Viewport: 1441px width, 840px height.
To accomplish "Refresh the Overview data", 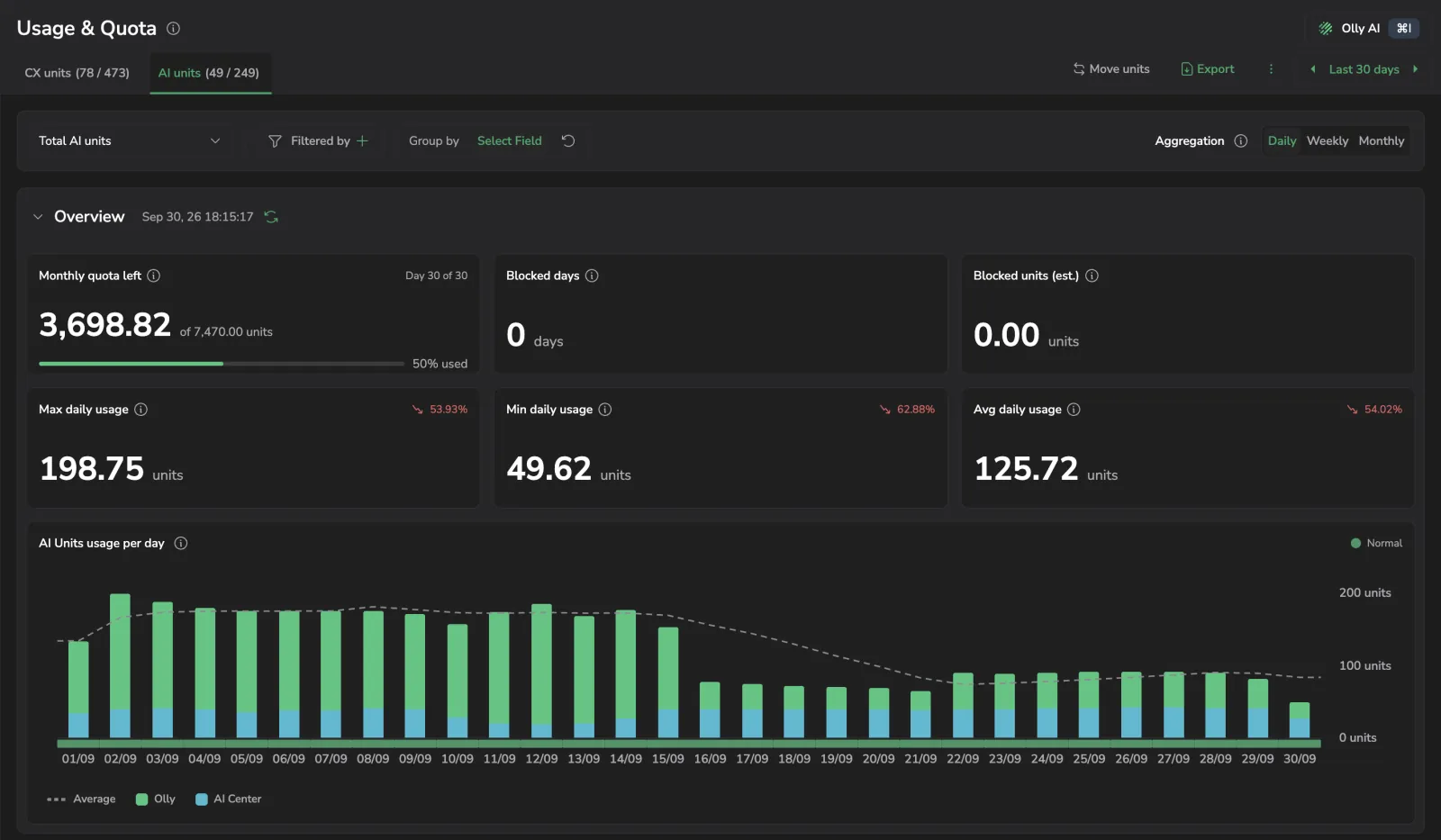I will pyautogui.click(x=271, y=217).
